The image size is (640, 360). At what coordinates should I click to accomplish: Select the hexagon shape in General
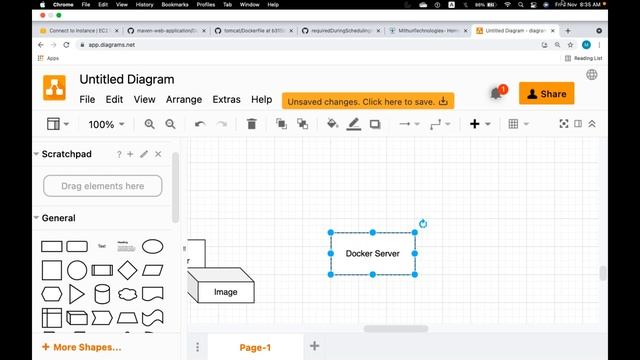tap(52, 294)
